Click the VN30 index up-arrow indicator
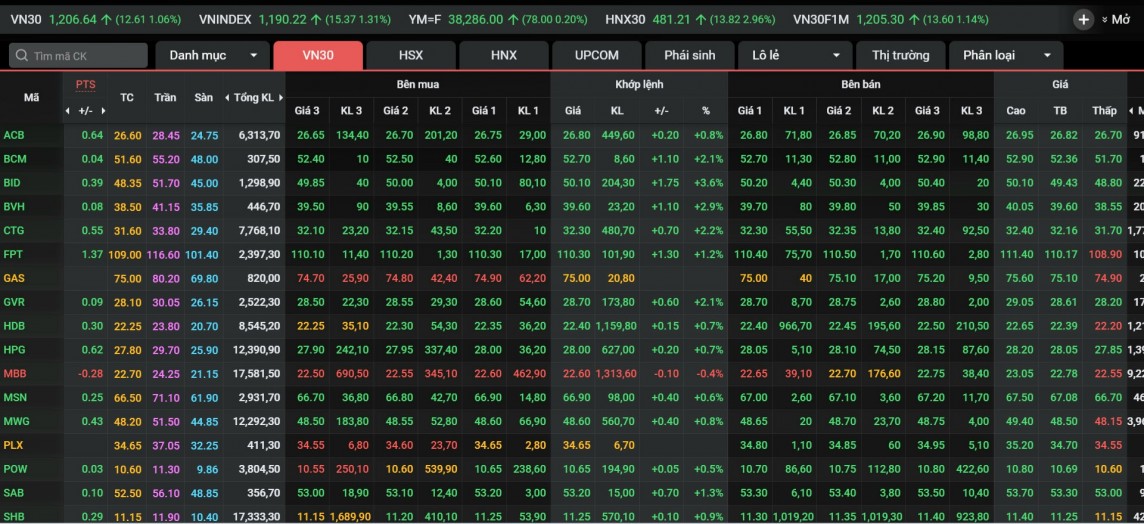Image resolution: width=1144 pixels, height=524 pixels. (x=106, y=20)
